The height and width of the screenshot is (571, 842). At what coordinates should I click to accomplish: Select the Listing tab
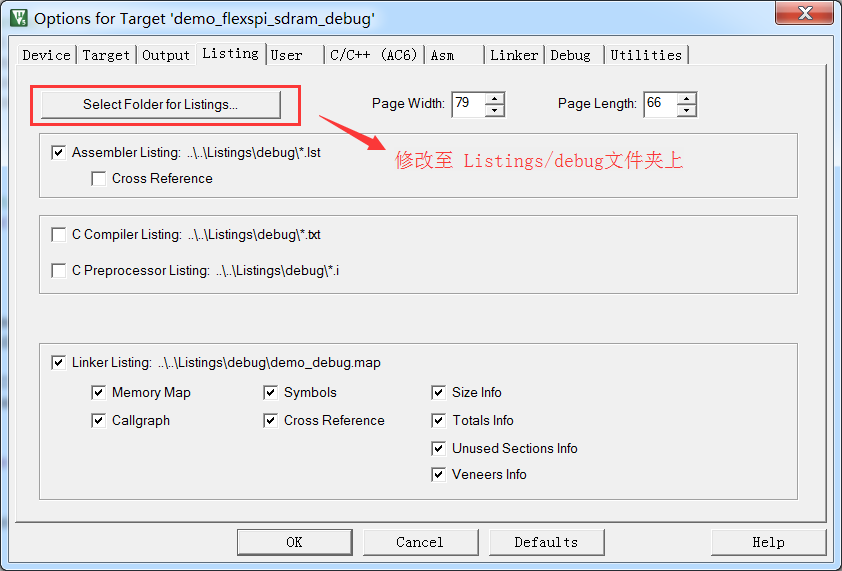click(x=230, y=54)
